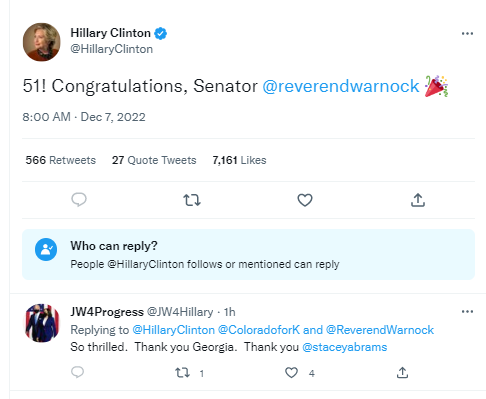Open the @staceyabrams mention in reply
The image size is (486, 399).
(344, 347)
